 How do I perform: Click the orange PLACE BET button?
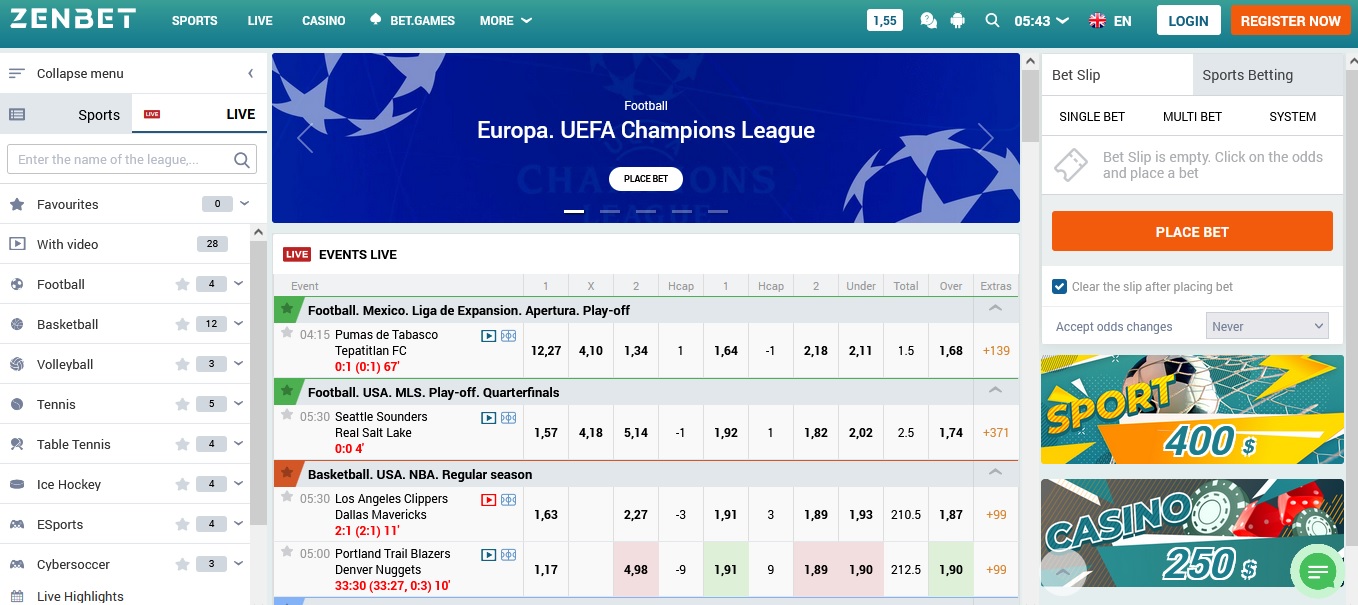pyautogui.click(x=1192, y=231)
